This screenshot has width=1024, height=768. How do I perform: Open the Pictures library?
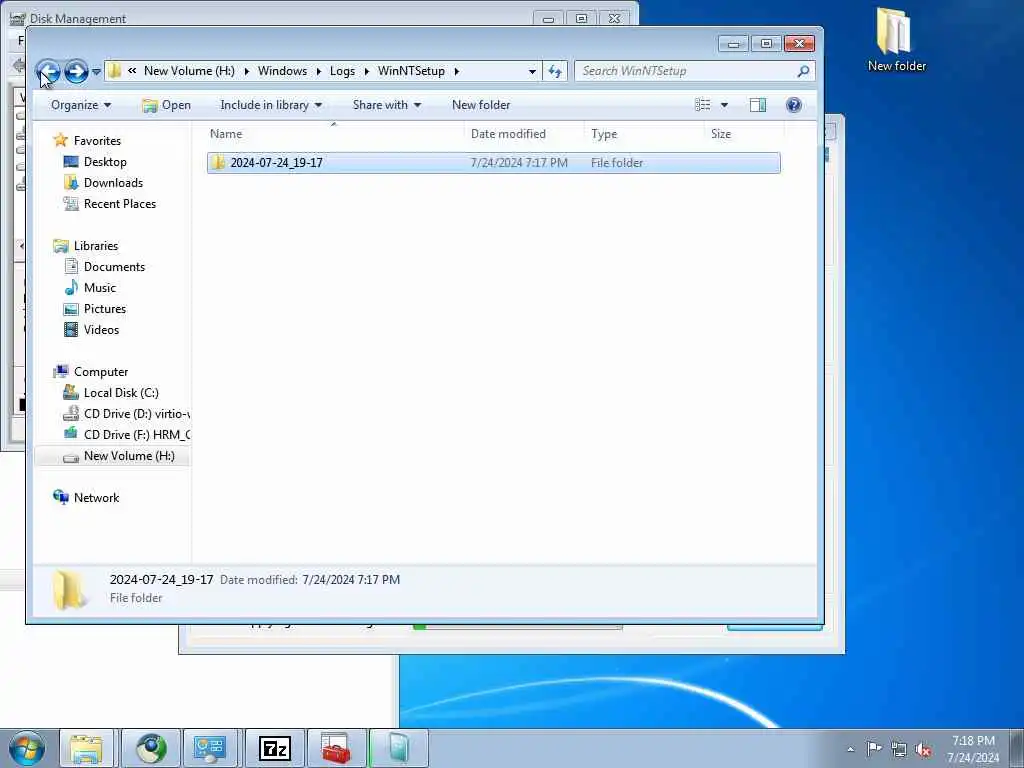(104, 308)
